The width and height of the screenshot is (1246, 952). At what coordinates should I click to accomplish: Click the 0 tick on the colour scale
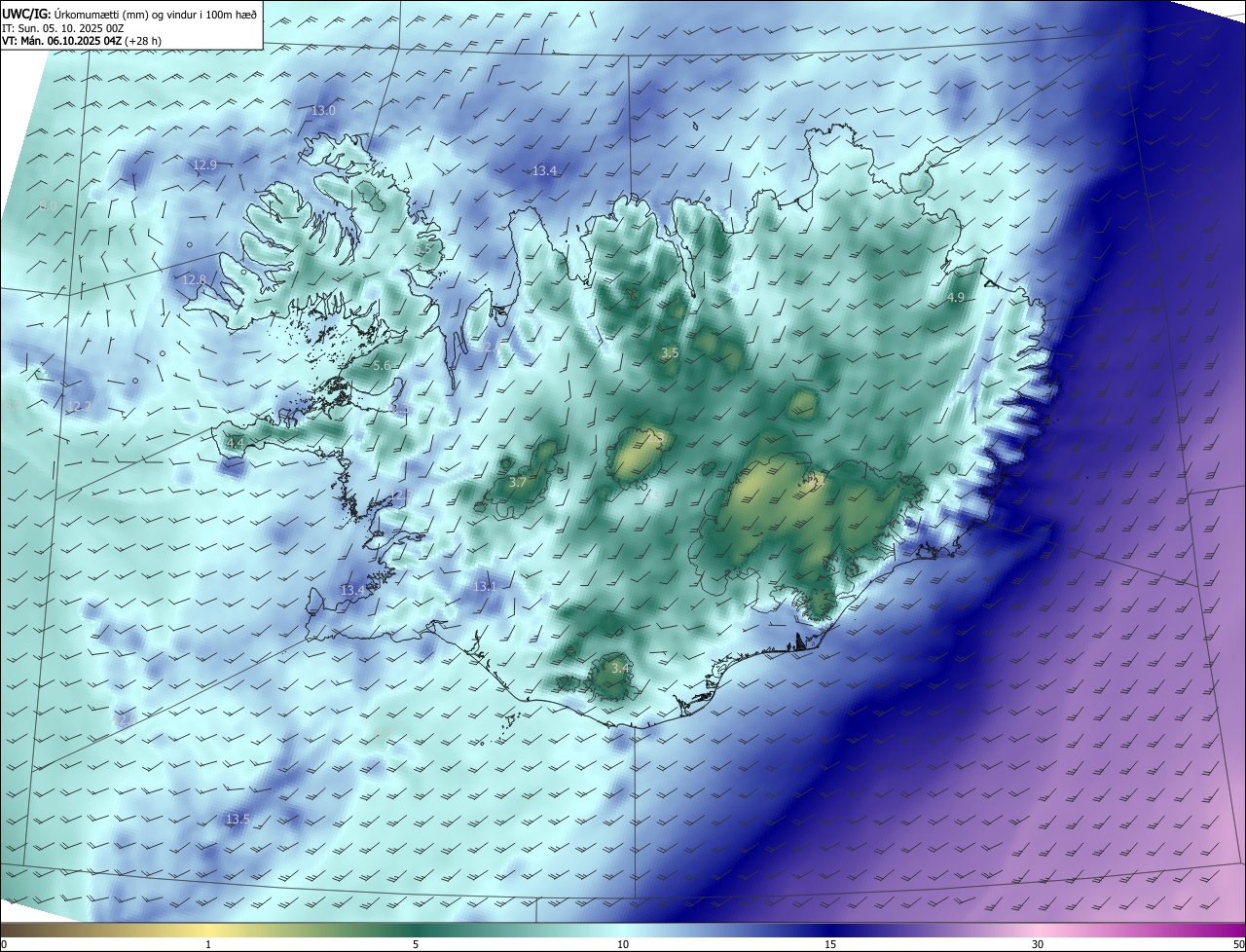[4, 944]
